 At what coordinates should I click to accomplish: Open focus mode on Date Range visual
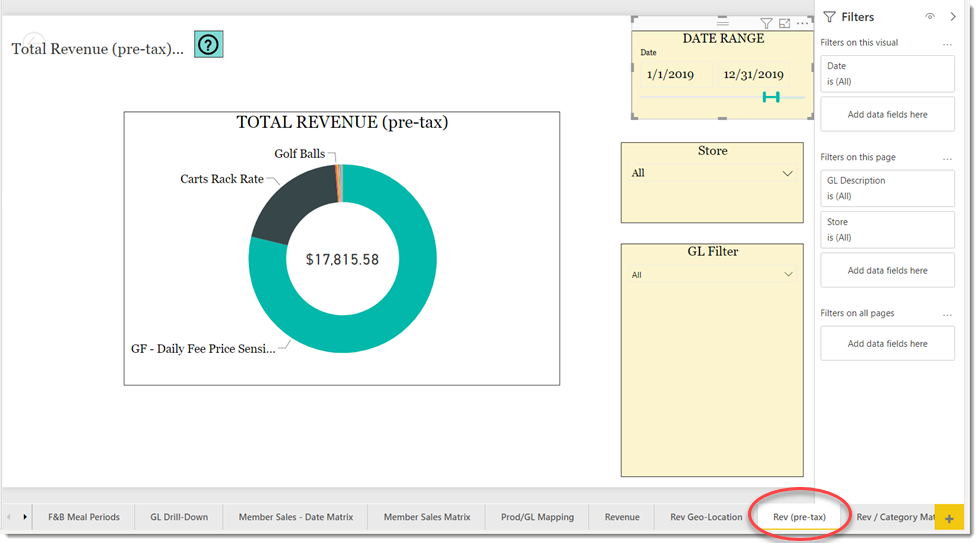coord(785,24)
